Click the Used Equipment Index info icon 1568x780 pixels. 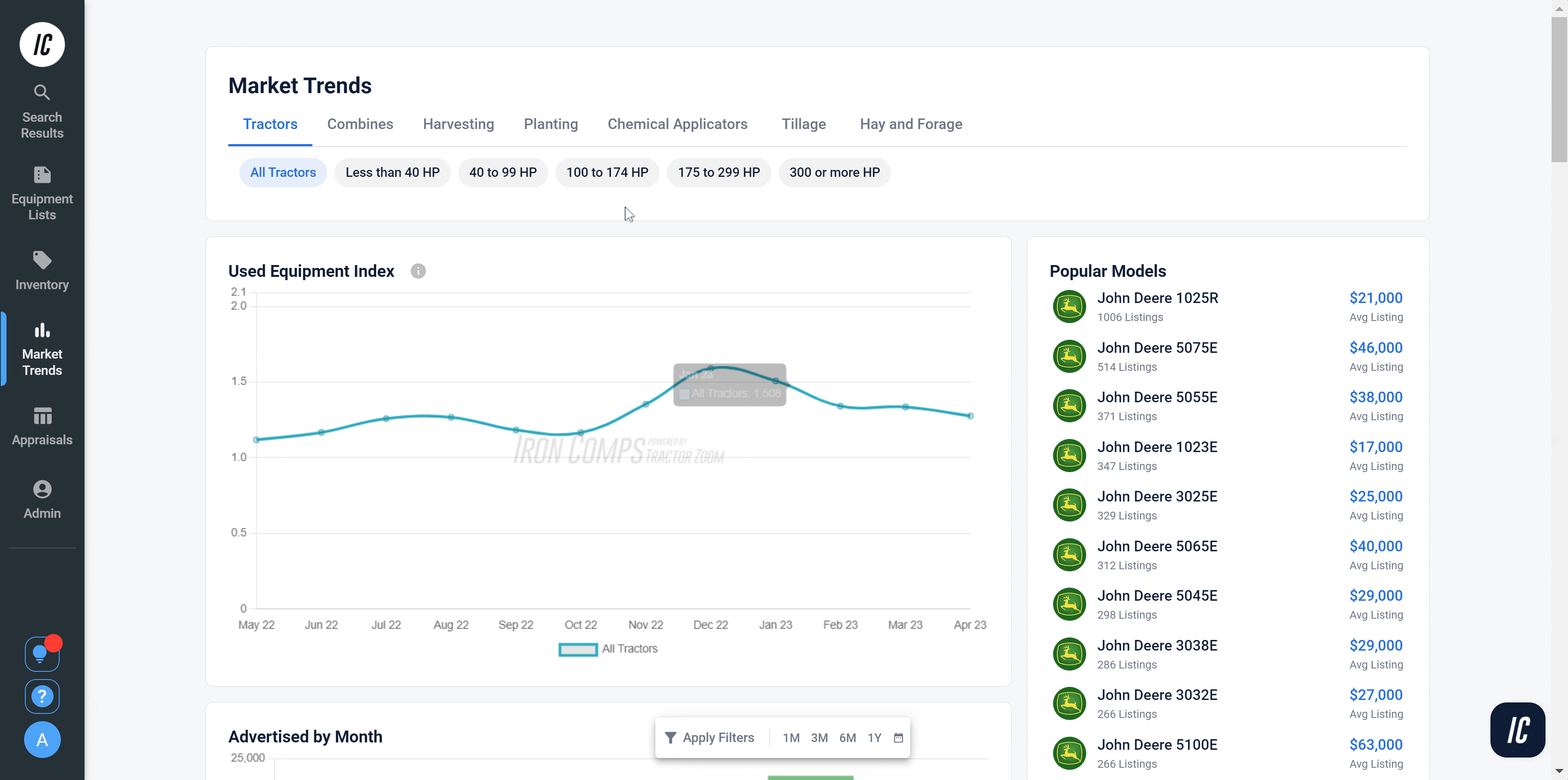418,271
